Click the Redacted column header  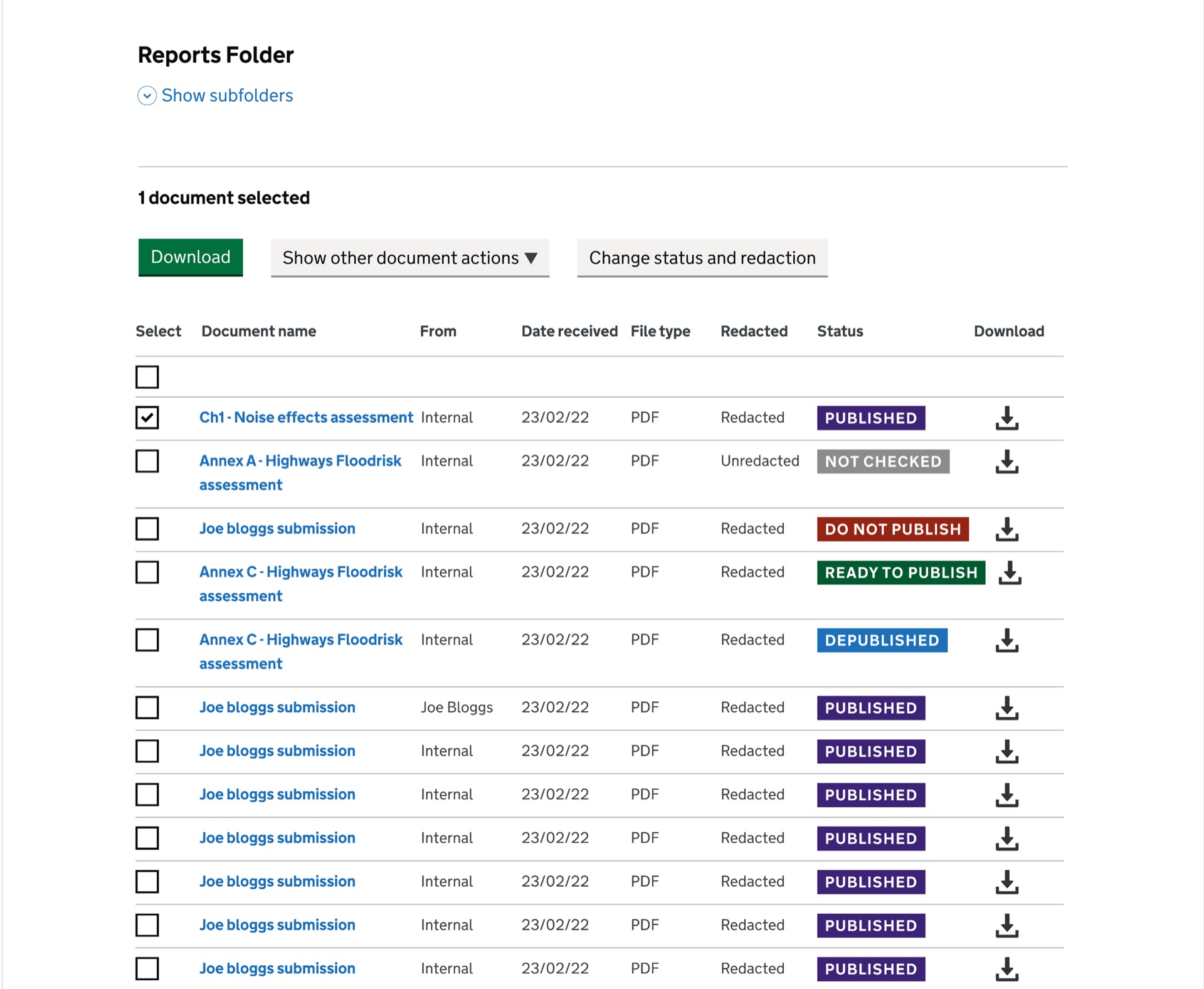click(754, 331)
